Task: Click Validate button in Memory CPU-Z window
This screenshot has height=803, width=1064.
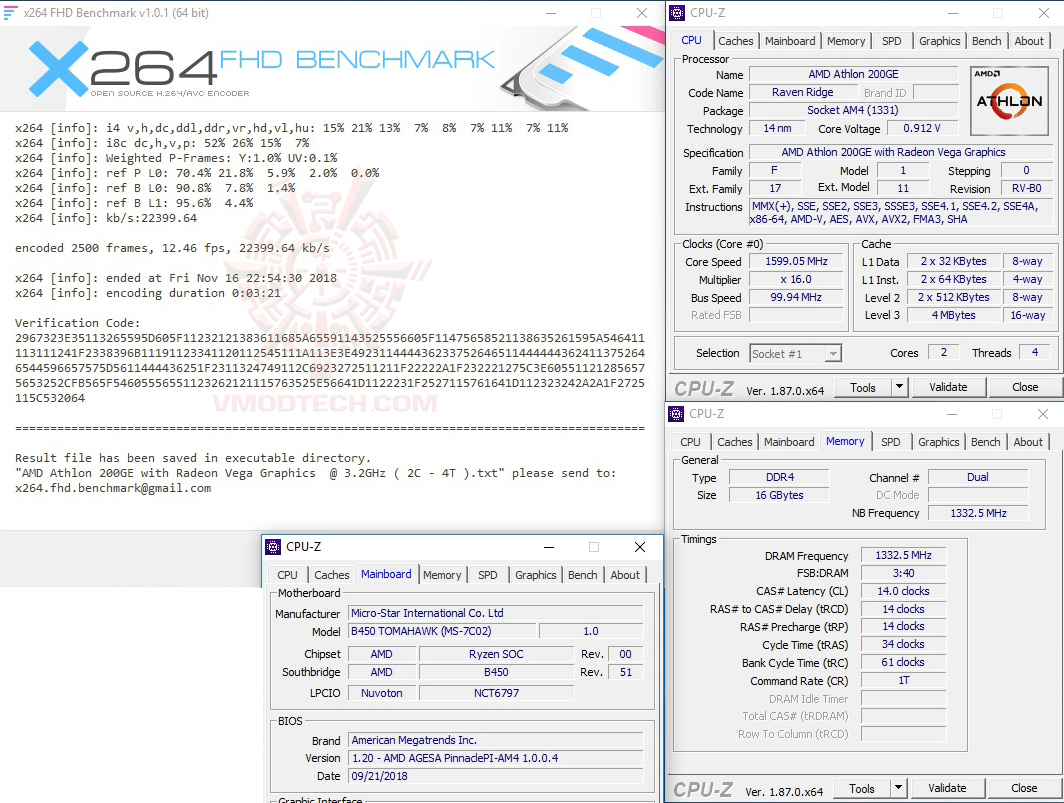Action: click(947, 788)
